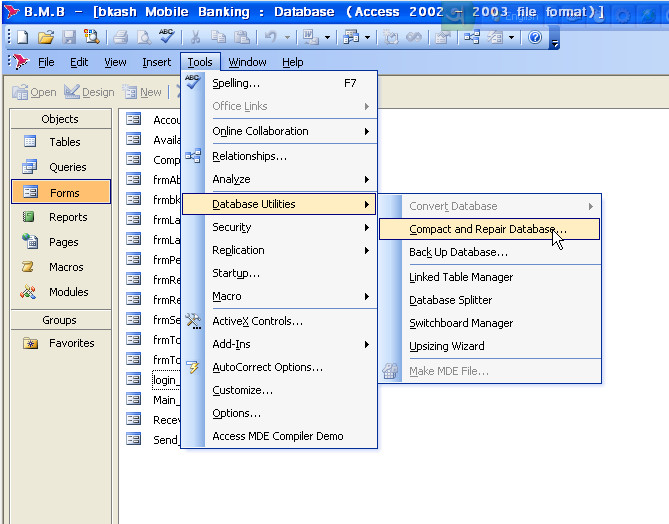Expand the Online Collaboration submenu arrow
The width and height of the screenshot is (669, 524).
tap(366, 131)
